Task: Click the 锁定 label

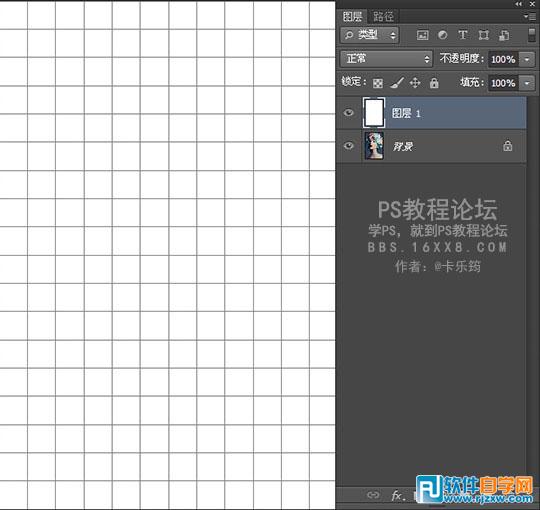Action: [x=354, y=82]
